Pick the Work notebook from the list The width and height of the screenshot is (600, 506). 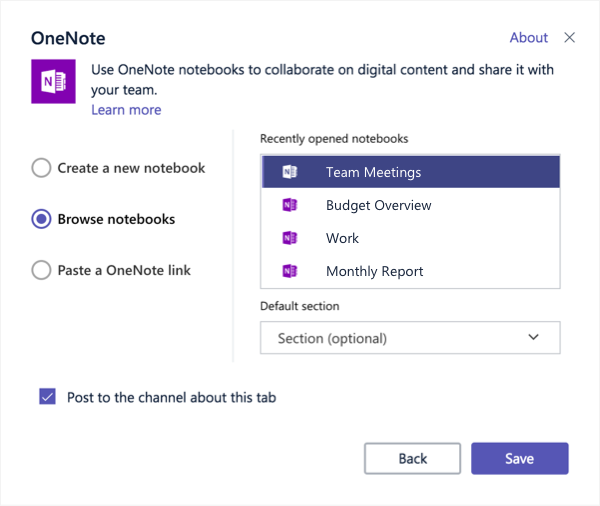coord(411,238)
